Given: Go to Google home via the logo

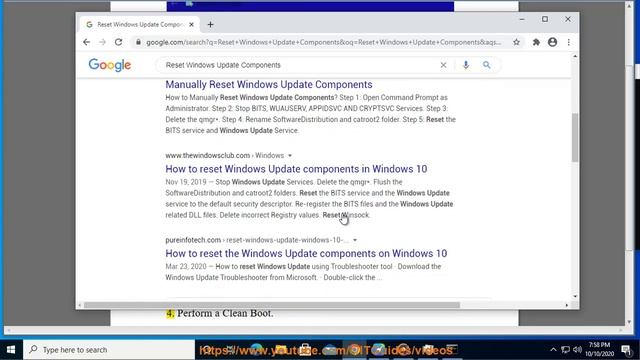Looking at the screenshot, I should click(110, 65).
